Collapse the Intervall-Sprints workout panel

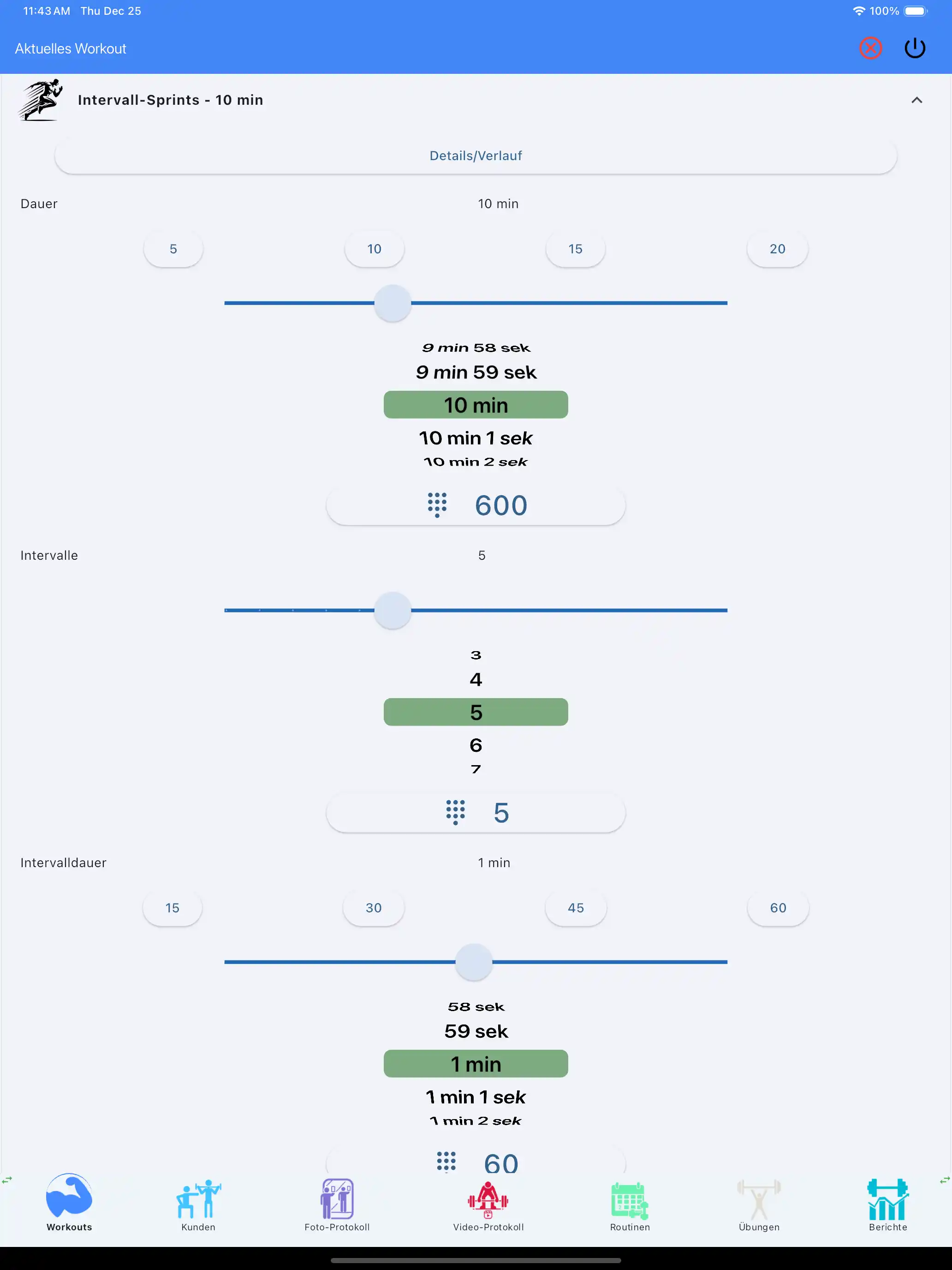916,99
